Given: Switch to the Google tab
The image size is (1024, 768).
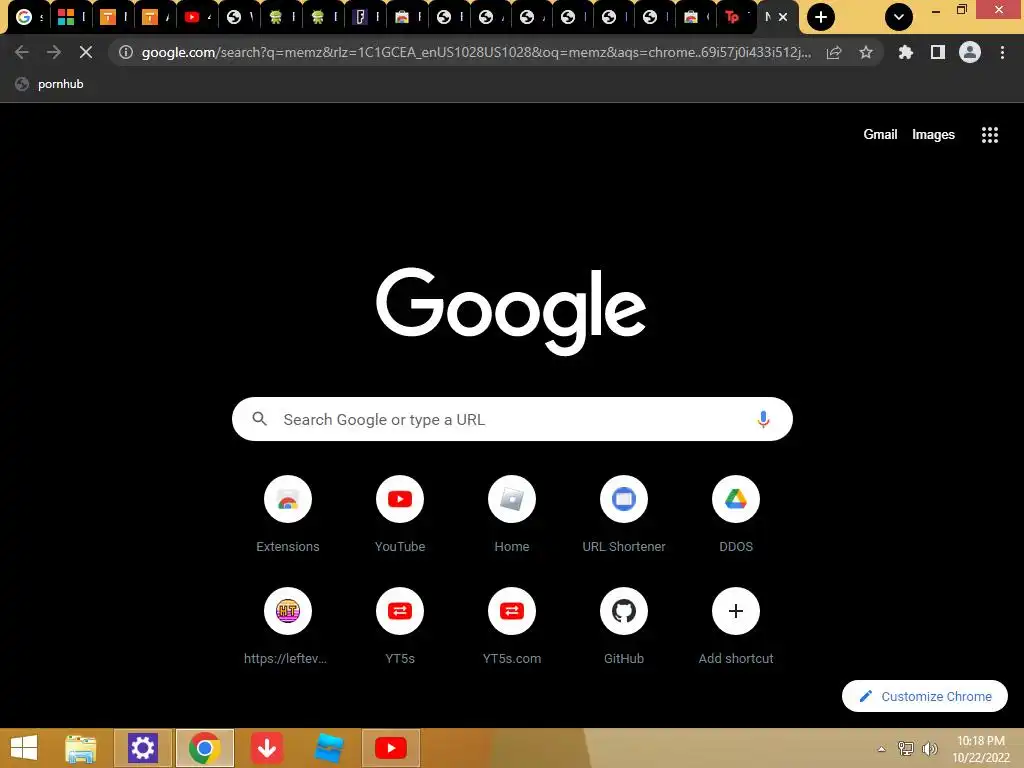Looking at the screenshot, I should pyautogui.click(x=27, y=18).
